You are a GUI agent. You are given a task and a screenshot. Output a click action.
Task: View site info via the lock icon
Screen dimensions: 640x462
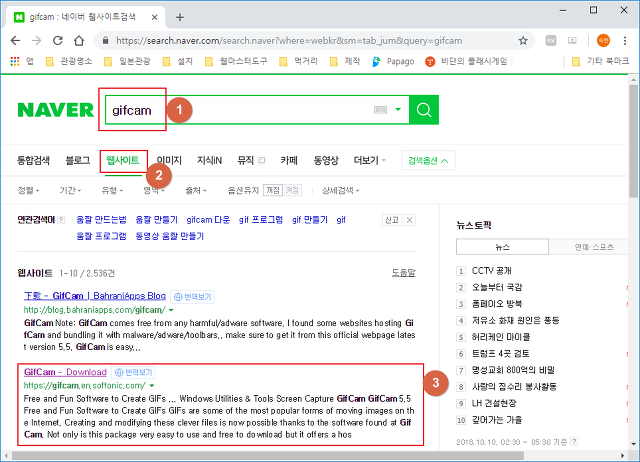coord(105,40)
